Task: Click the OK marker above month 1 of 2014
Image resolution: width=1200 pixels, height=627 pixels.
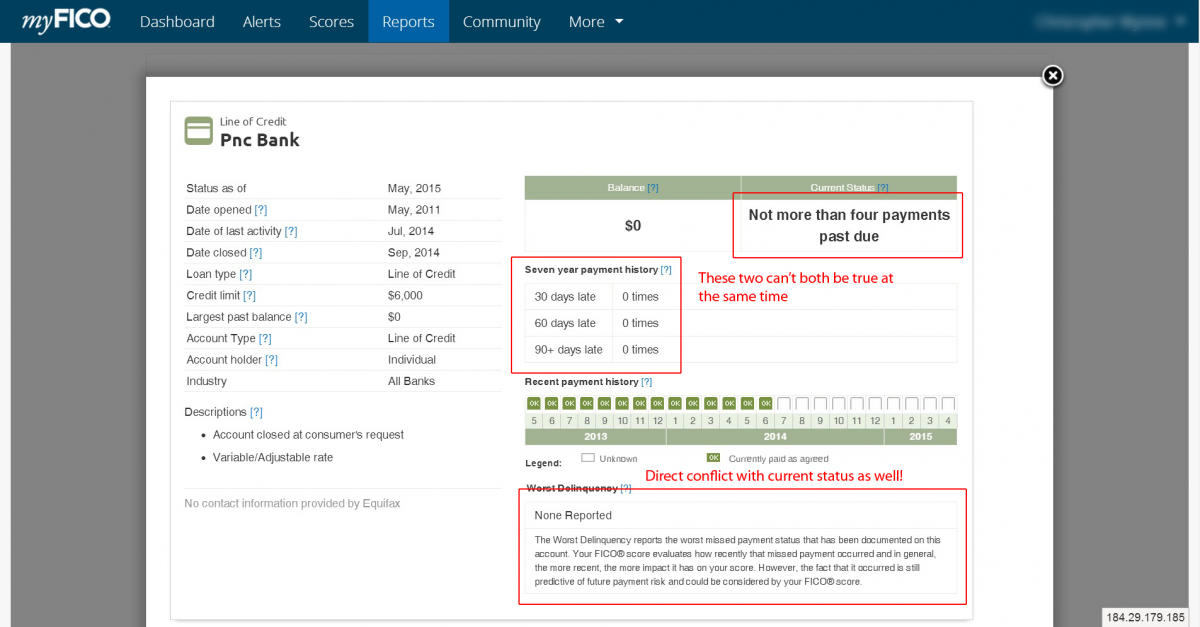Action: tap(675, 403)
